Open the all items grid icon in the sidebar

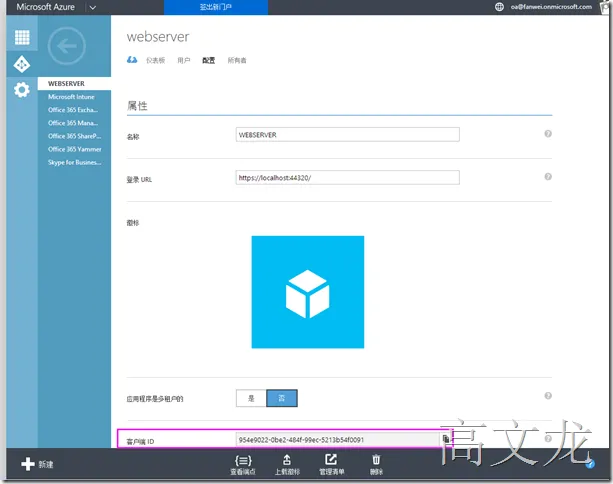[22, 38]
